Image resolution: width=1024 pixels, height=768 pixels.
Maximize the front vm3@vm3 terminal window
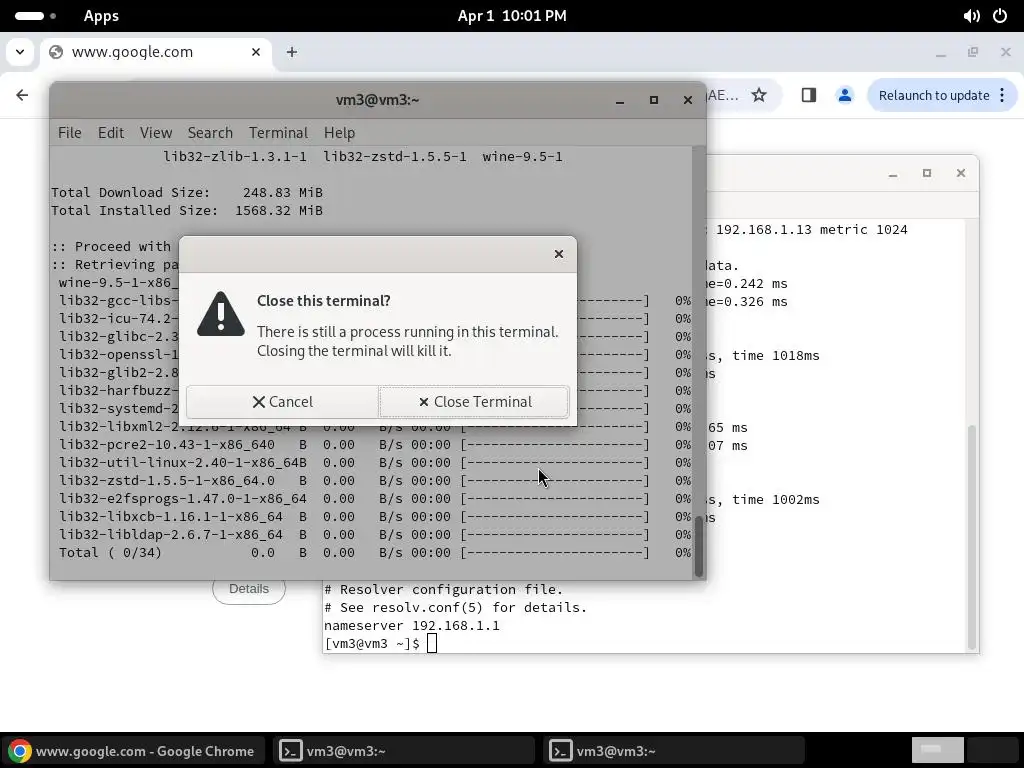click(654, 101)
